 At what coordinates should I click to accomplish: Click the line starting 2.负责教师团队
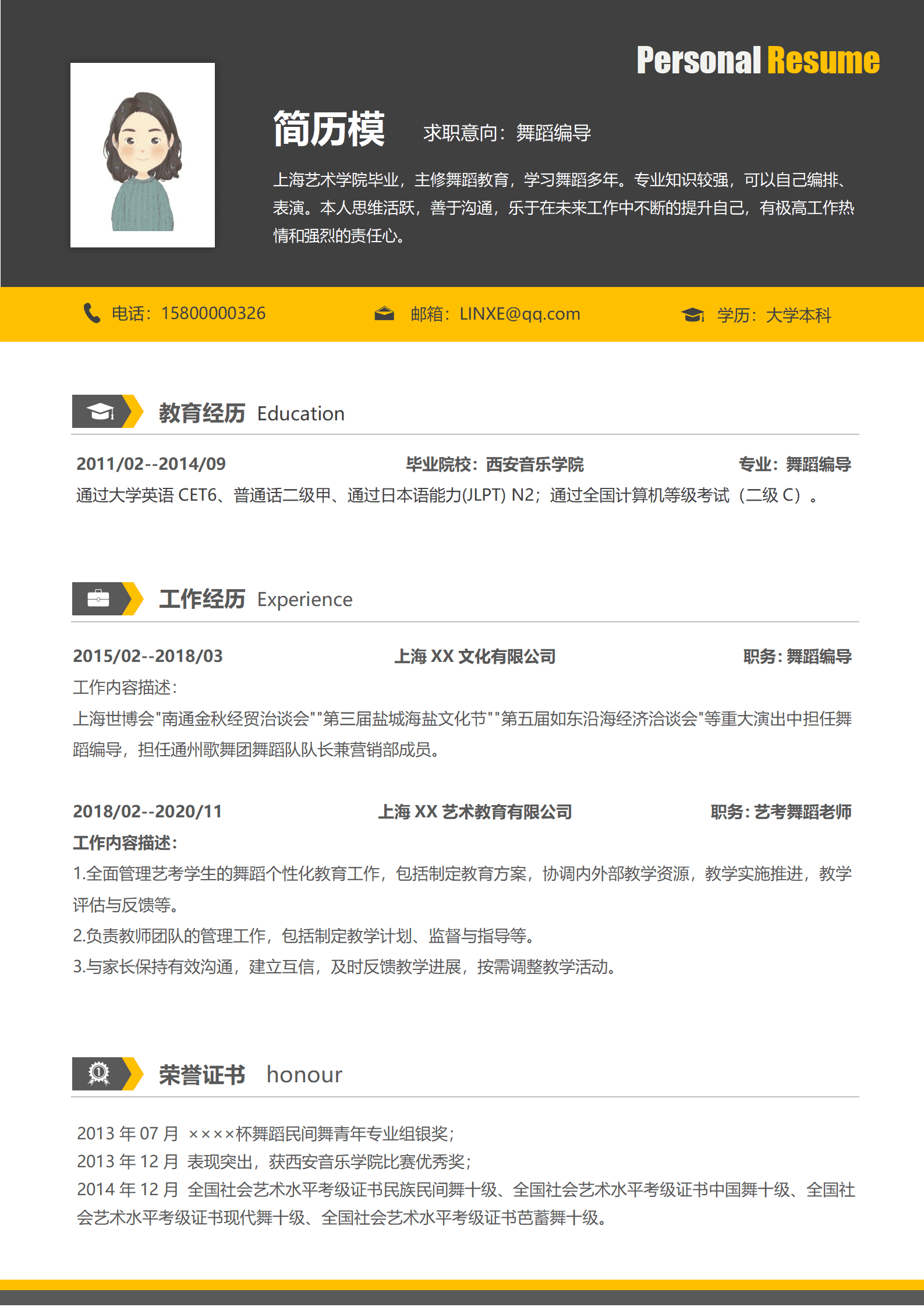click(304, 936)
